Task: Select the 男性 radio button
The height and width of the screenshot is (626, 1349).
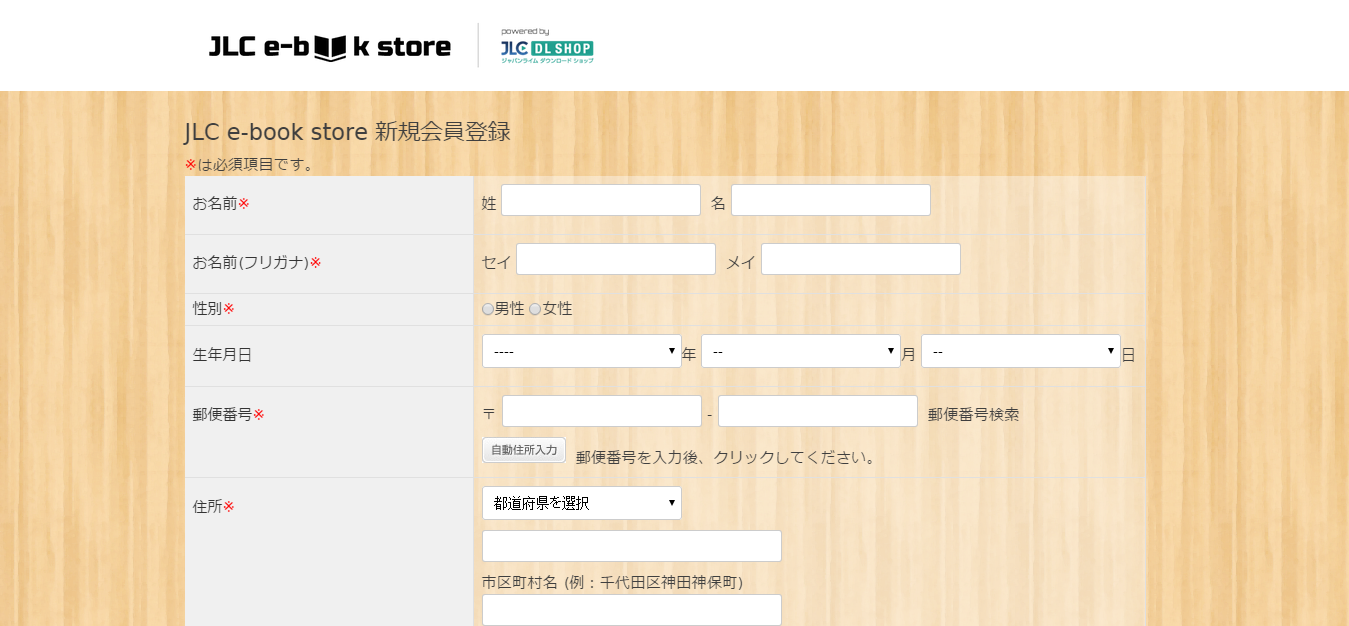Action: point(488,309)
